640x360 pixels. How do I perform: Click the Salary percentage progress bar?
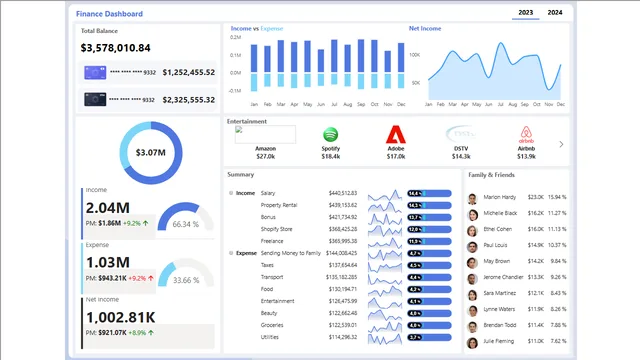pos(429,193)
